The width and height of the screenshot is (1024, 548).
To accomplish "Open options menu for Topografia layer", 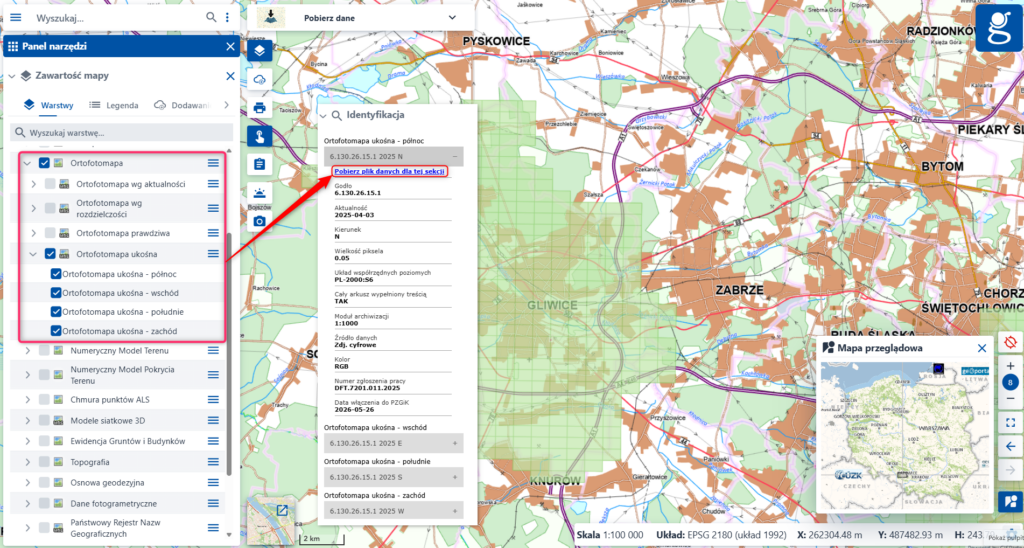I will (x=213, y=462).
